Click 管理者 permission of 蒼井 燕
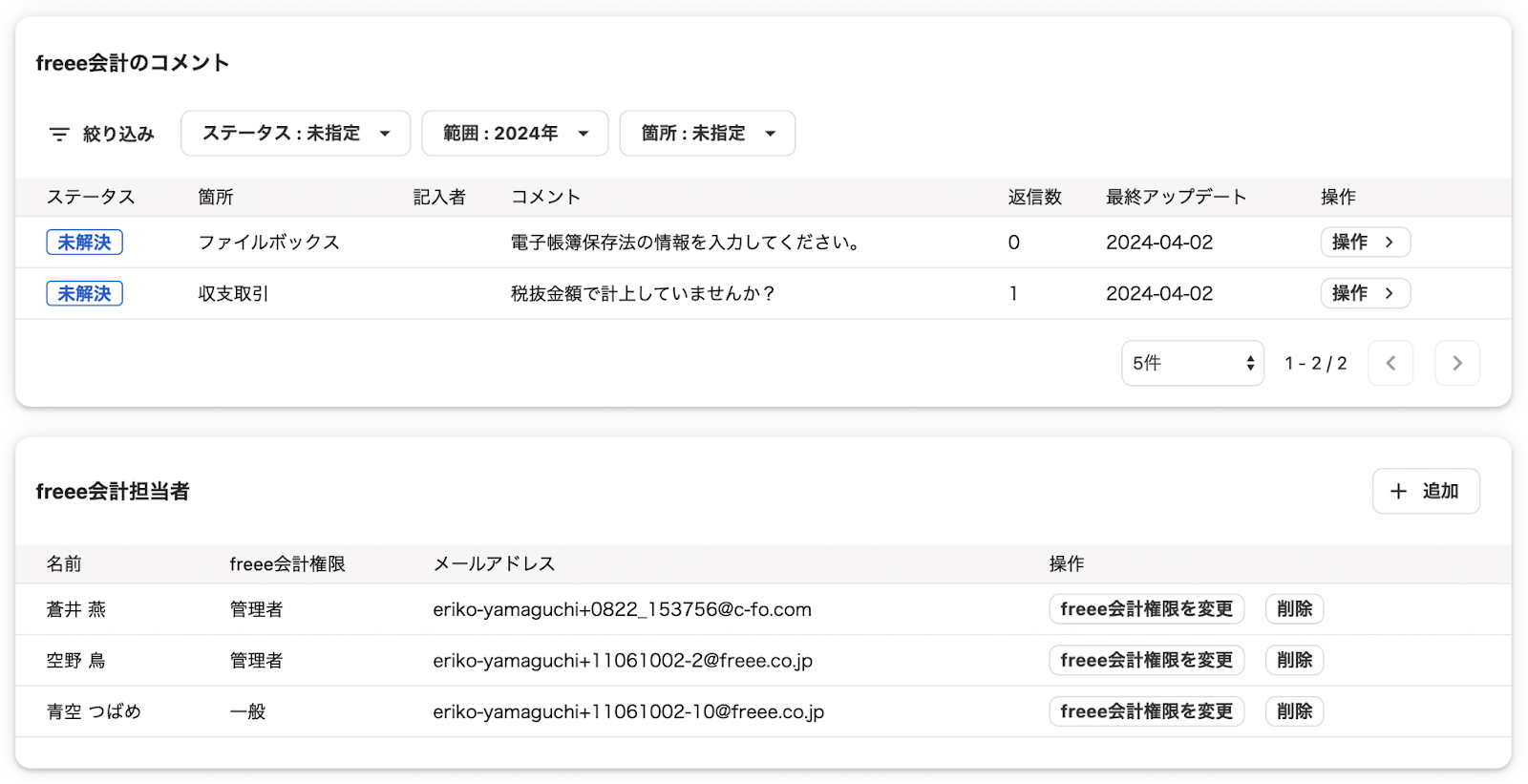1528x784 pixels. pyautogui.click(x=256, y=609)
